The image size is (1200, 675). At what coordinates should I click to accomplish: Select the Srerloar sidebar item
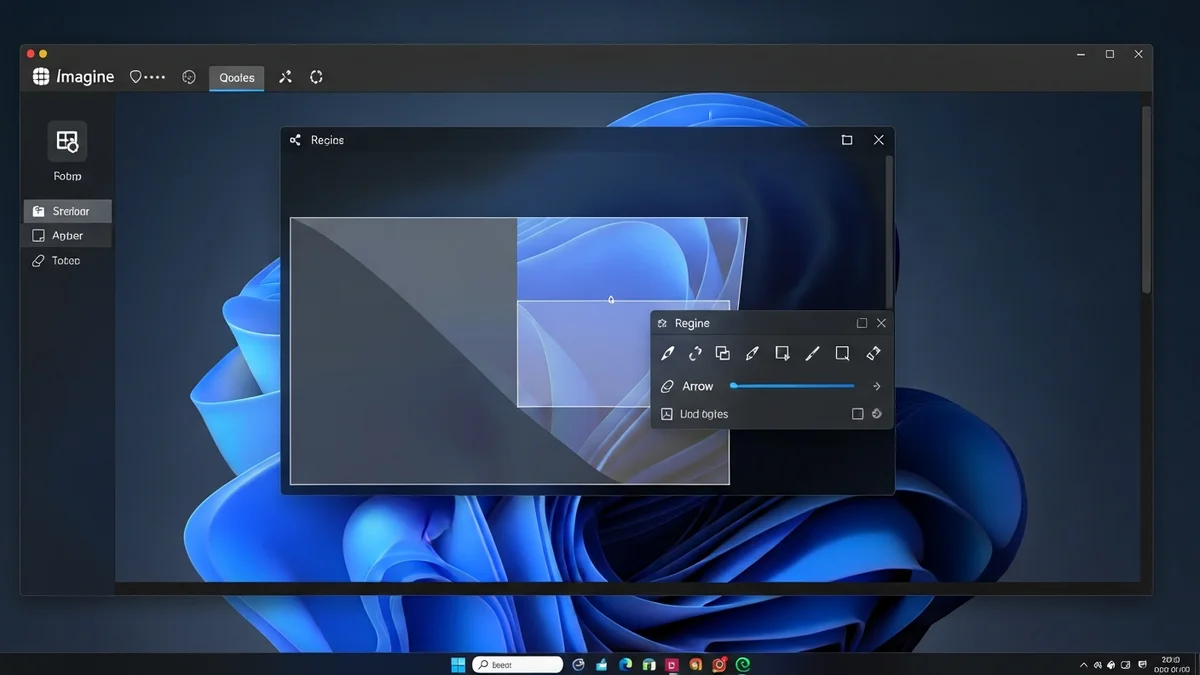(67, 211)
